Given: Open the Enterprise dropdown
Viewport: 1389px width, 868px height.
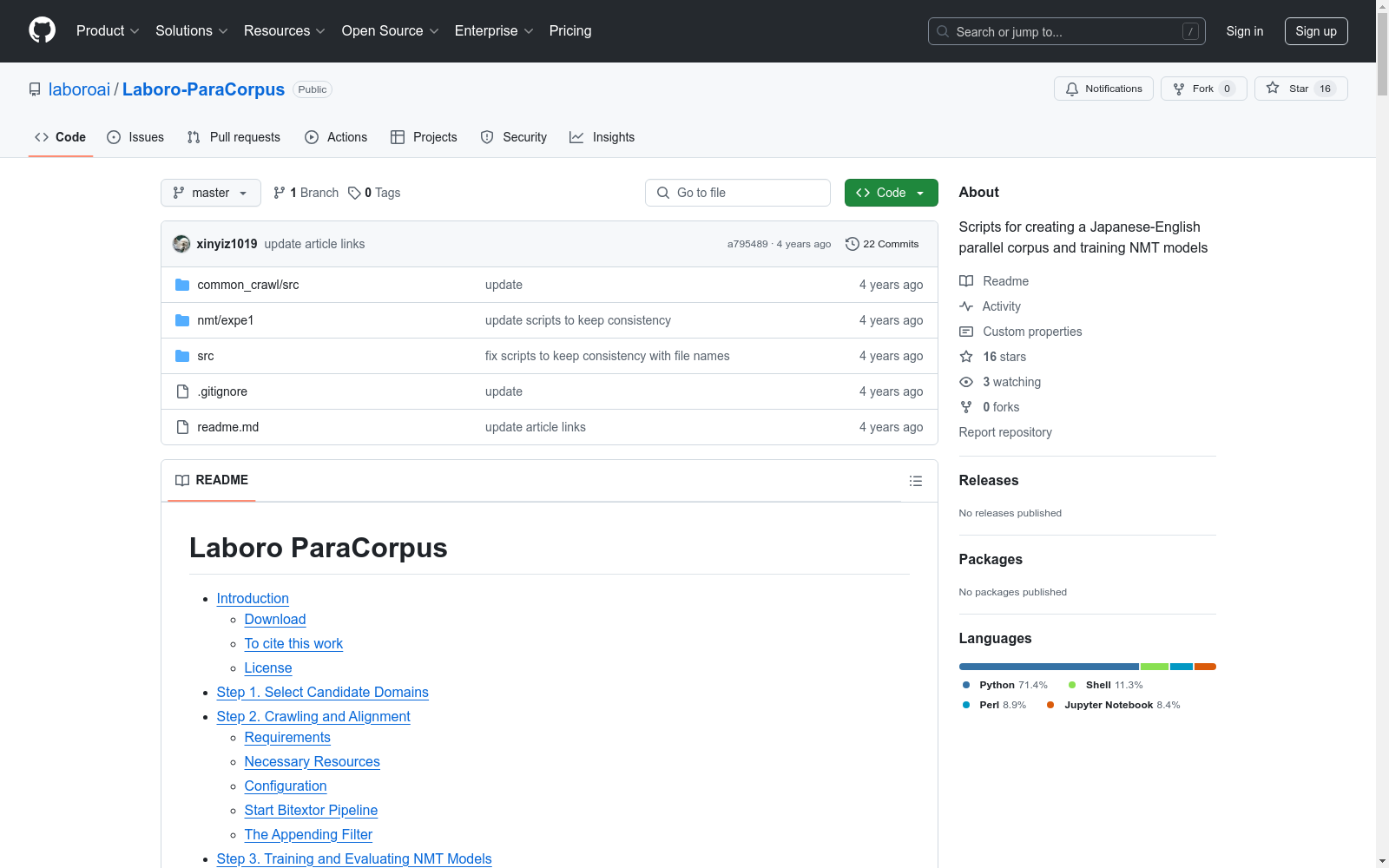Looking at the screenshot, I should coord(494,31).
